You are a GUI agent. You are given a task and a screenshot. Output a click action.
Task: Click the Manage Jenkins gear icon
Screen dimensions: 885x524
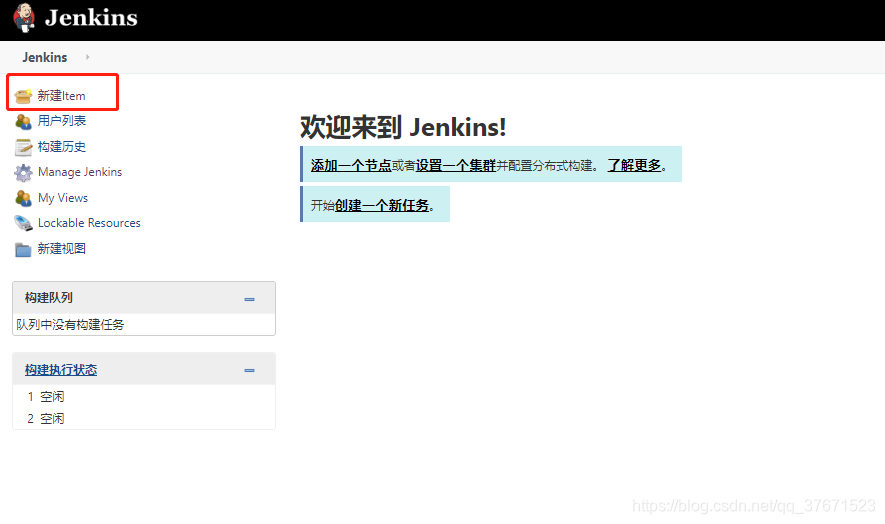pyautogui.click(x=23, y=172)
